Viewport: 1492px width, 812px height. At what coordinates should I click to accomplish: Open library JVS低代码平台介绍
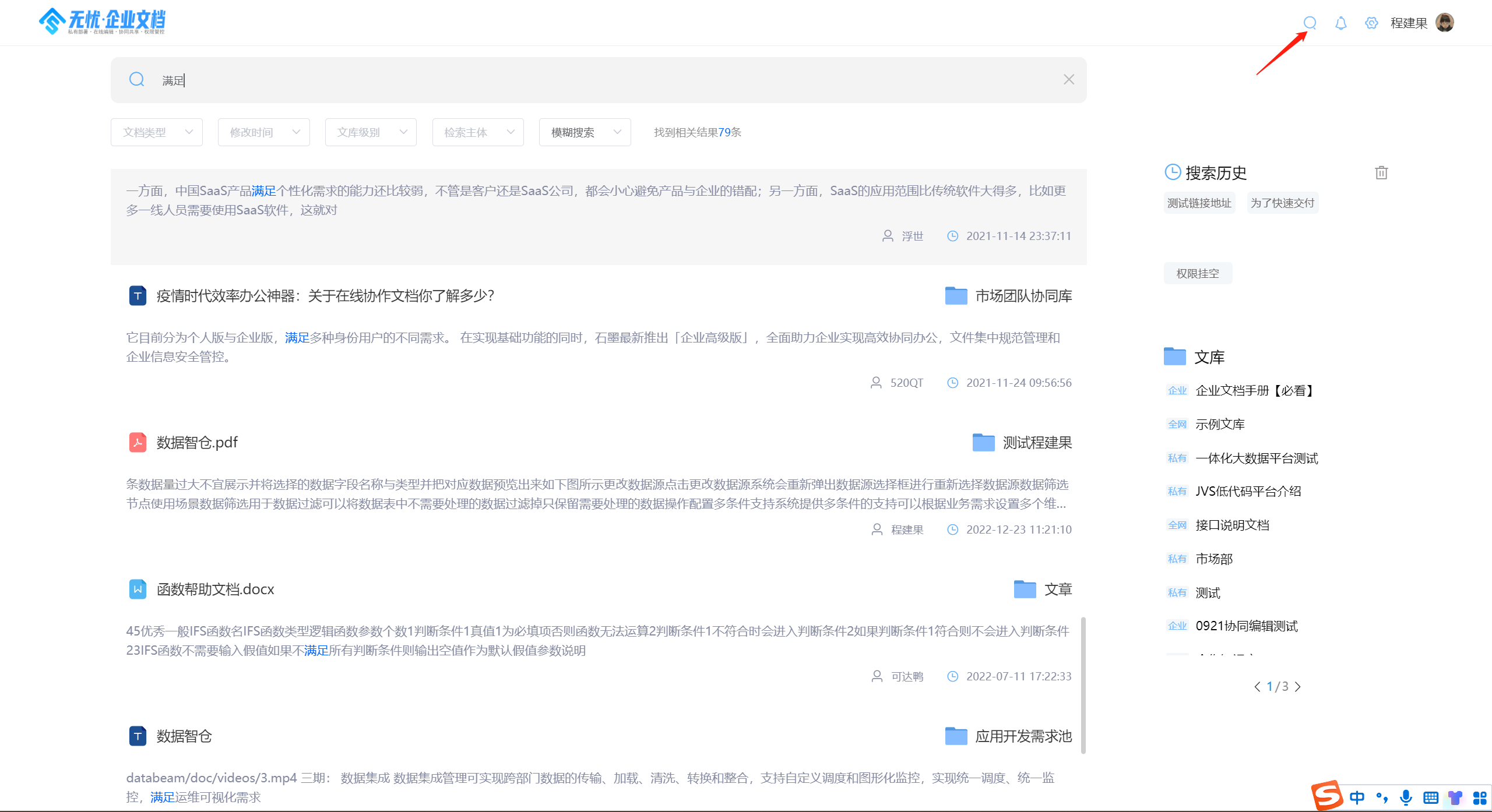point(1248,491)
